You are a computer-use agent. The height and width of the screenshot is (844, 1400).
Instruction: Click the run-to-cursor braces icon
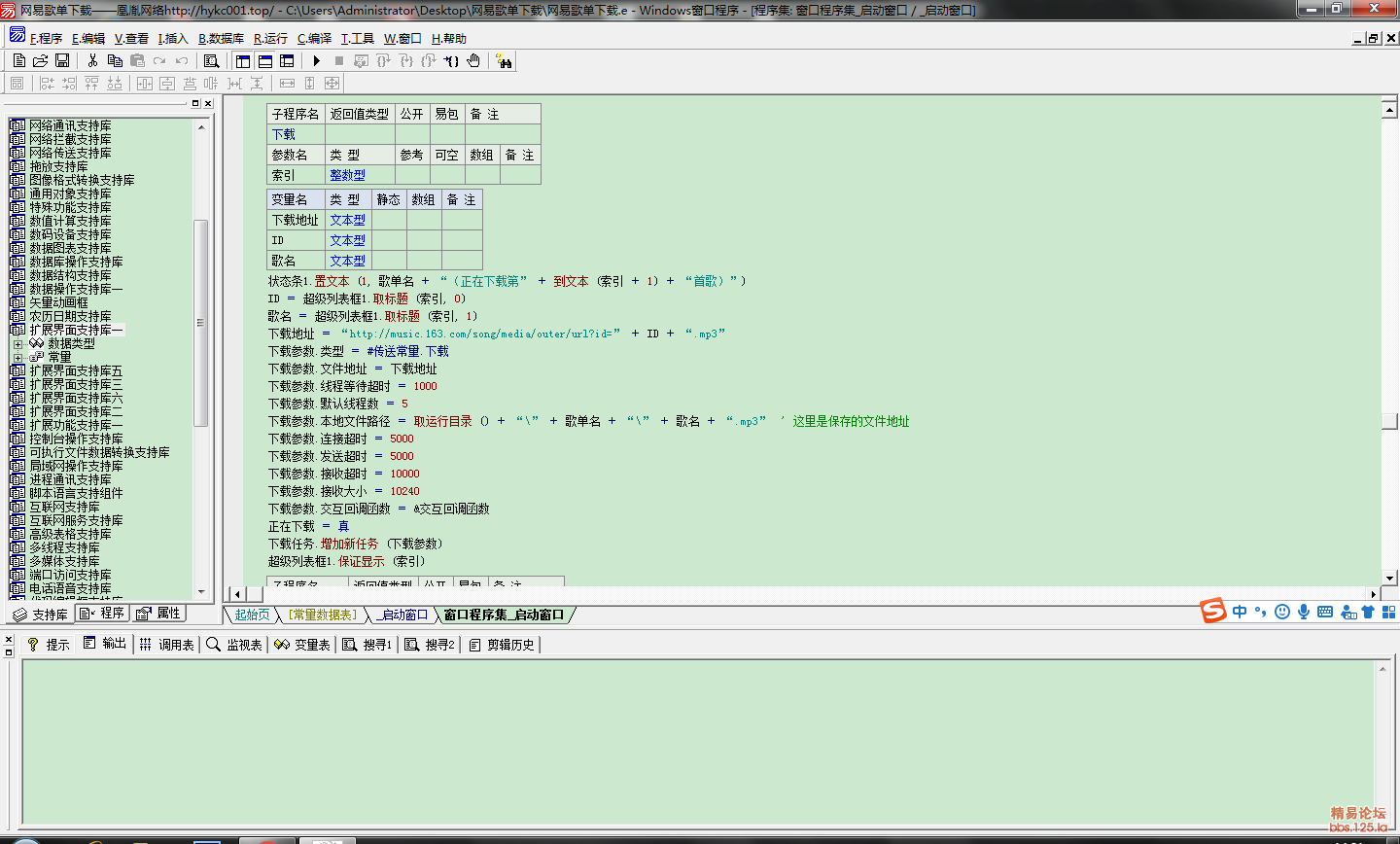[x=451, y=60]
